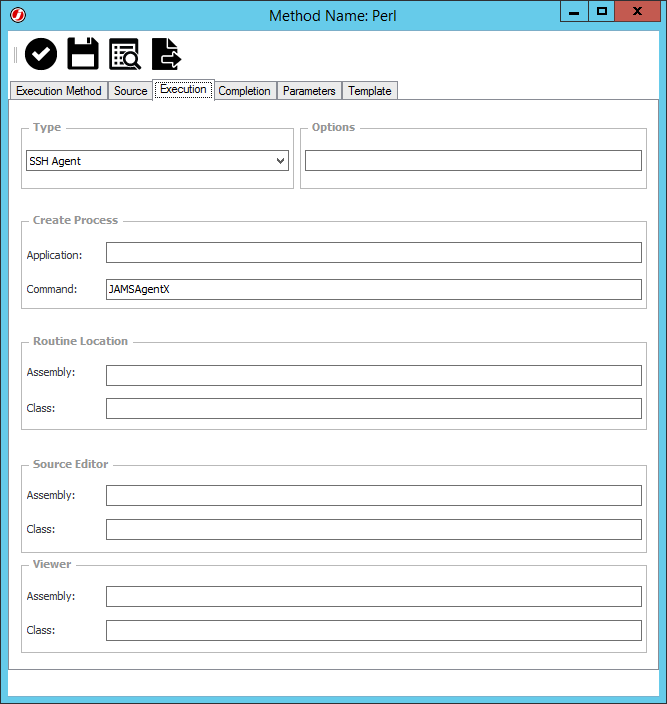Click Viewer Class field

pyautogui.click(x=373, y=631)
